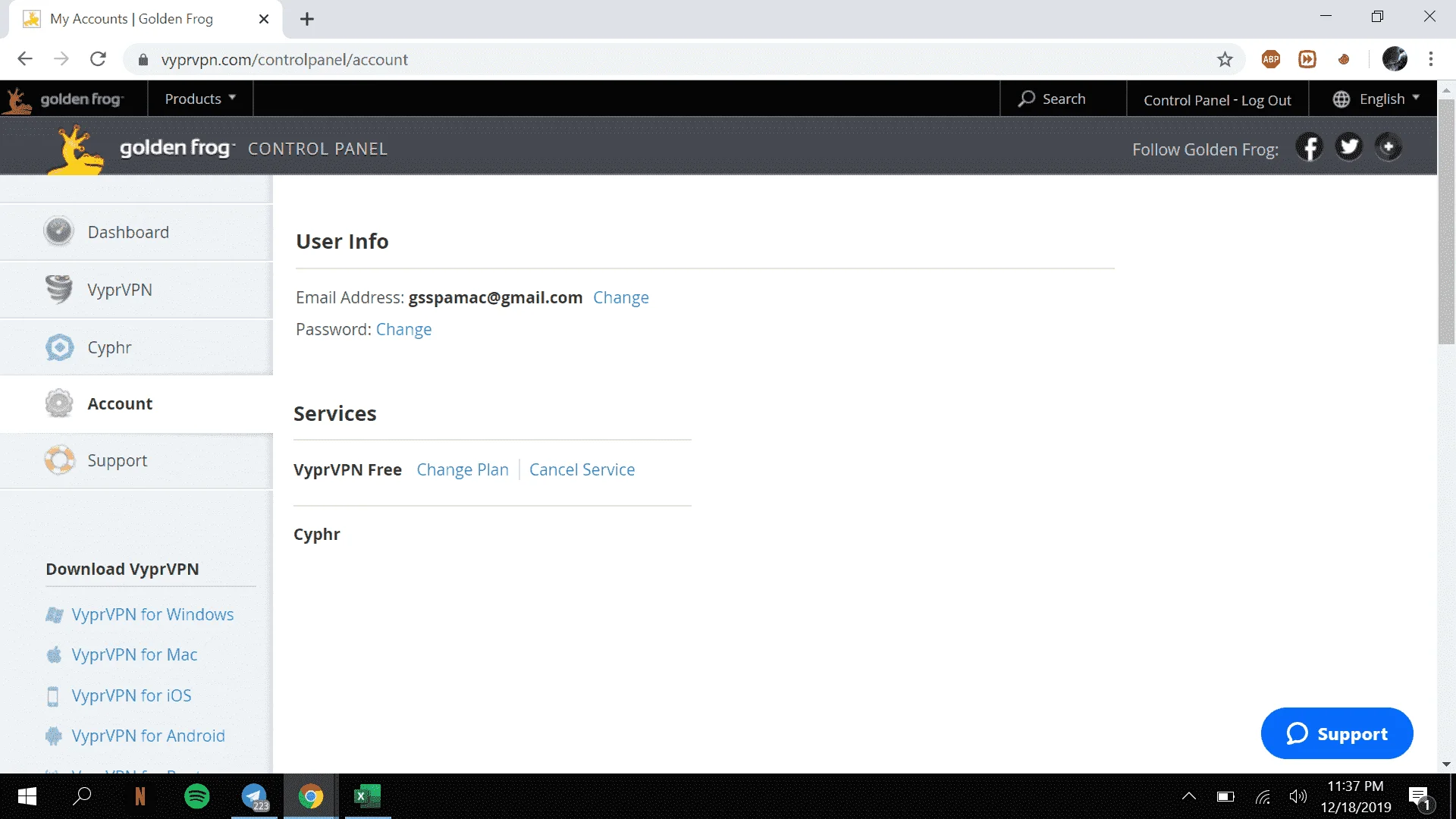
Task: Download VyprVPN for Android
Action: click(x=148, y=736)
